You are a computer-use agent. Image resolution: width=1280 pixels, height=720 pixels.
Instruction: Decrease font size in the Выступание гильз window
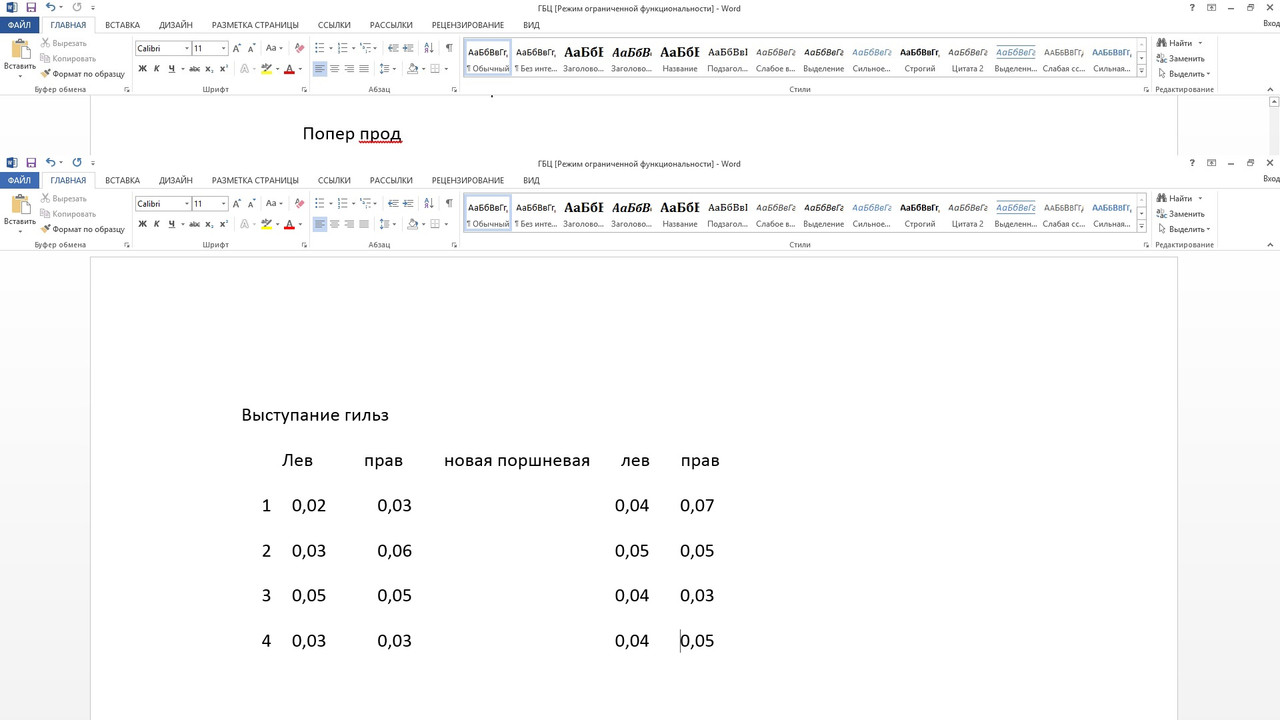coord(251,203)
